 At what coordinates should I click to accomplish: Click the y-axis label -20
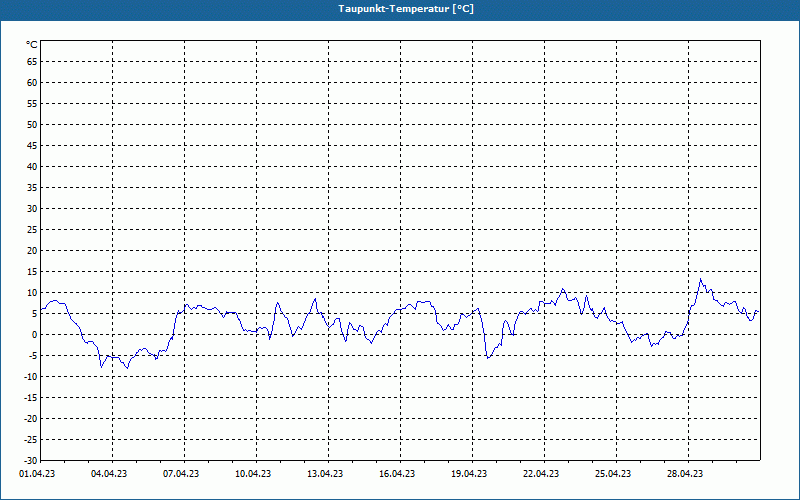click(31, 418)
